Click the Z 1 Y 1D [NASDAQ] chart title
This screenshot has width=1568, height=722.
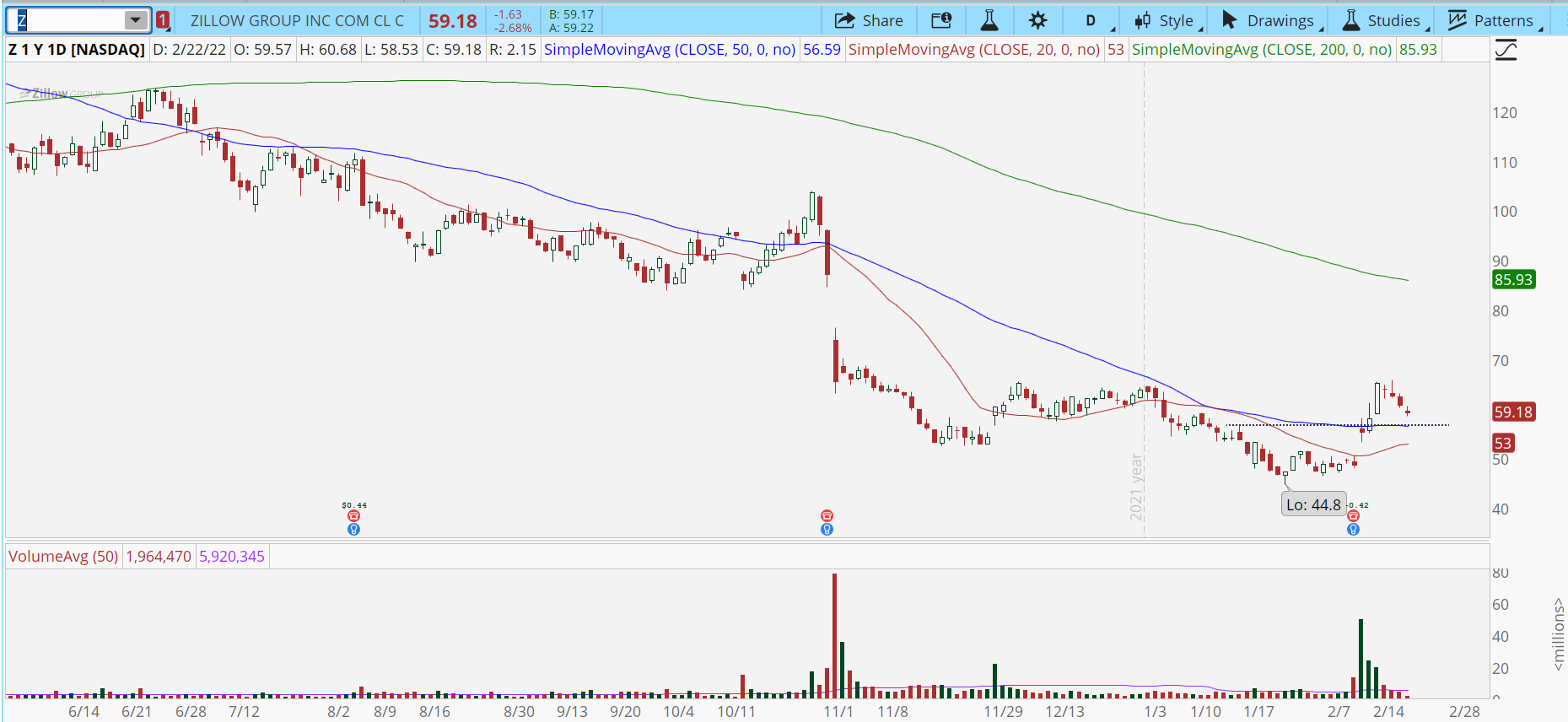(77, 50)
